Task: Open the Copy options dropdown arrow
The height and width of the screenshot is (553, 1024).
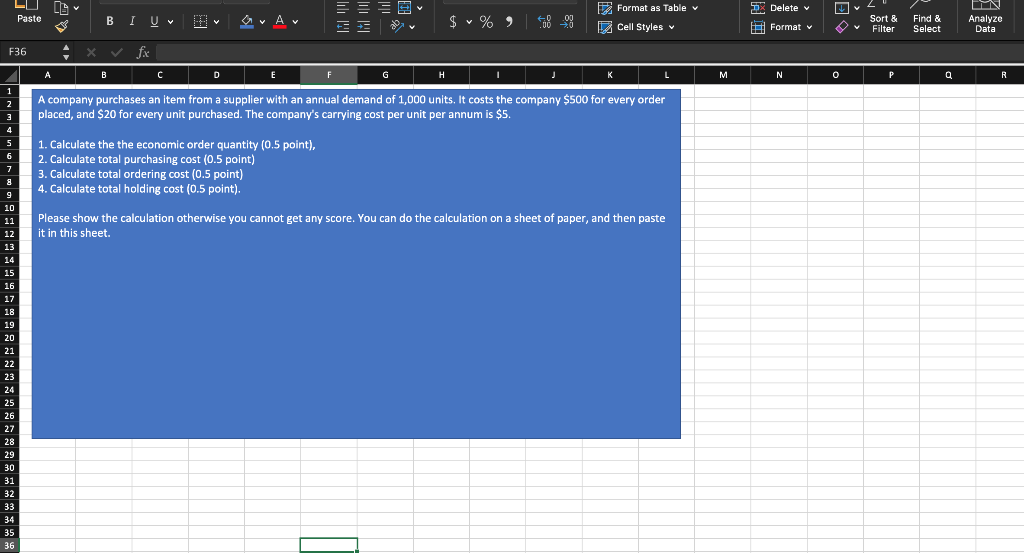Action: [76, 8]
